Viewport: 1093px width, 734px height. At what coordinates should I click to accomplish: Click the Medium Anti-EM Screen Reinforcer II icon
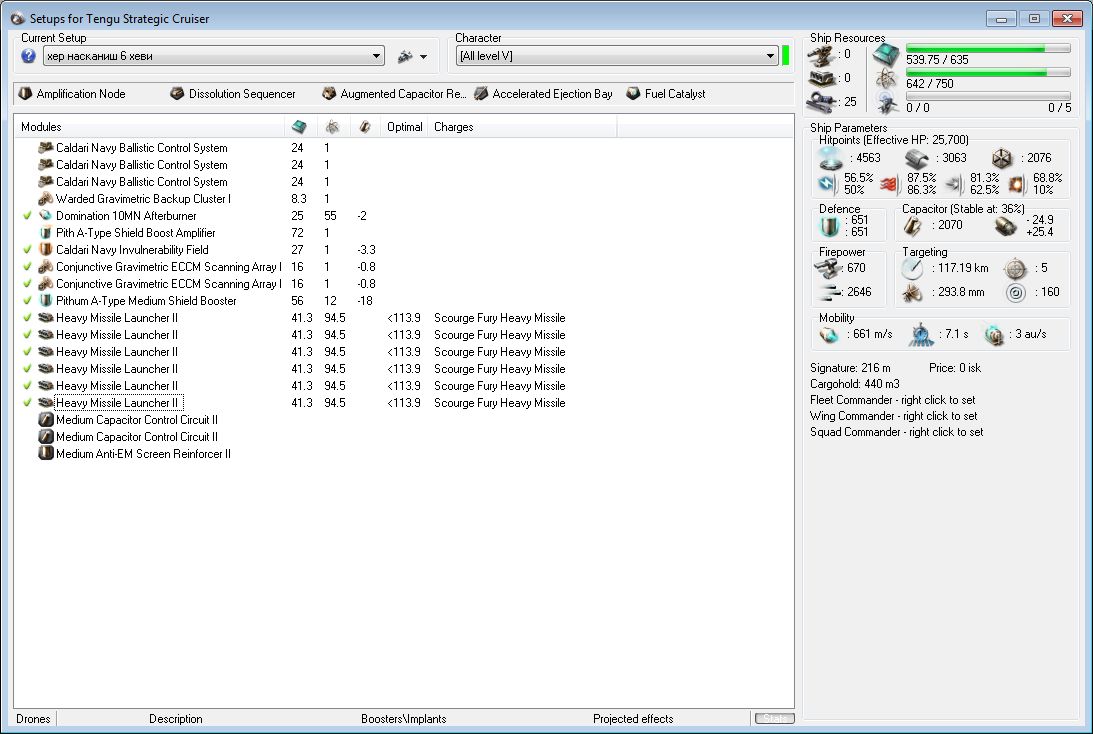pos(45,454)
